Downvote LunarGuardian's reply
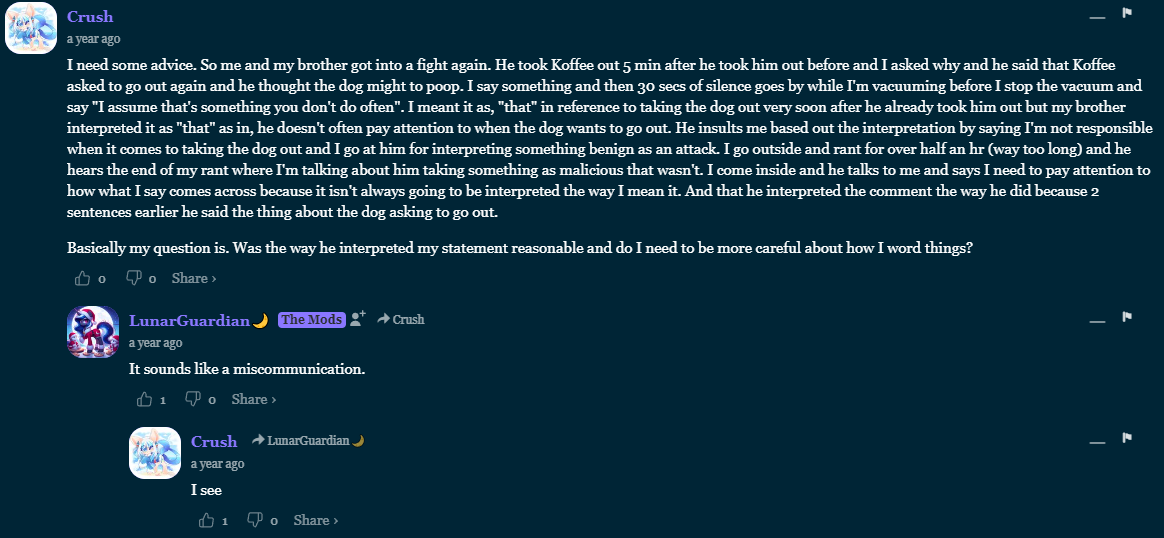This screenshot has width=1164, height=538. (x=193, y=399)
